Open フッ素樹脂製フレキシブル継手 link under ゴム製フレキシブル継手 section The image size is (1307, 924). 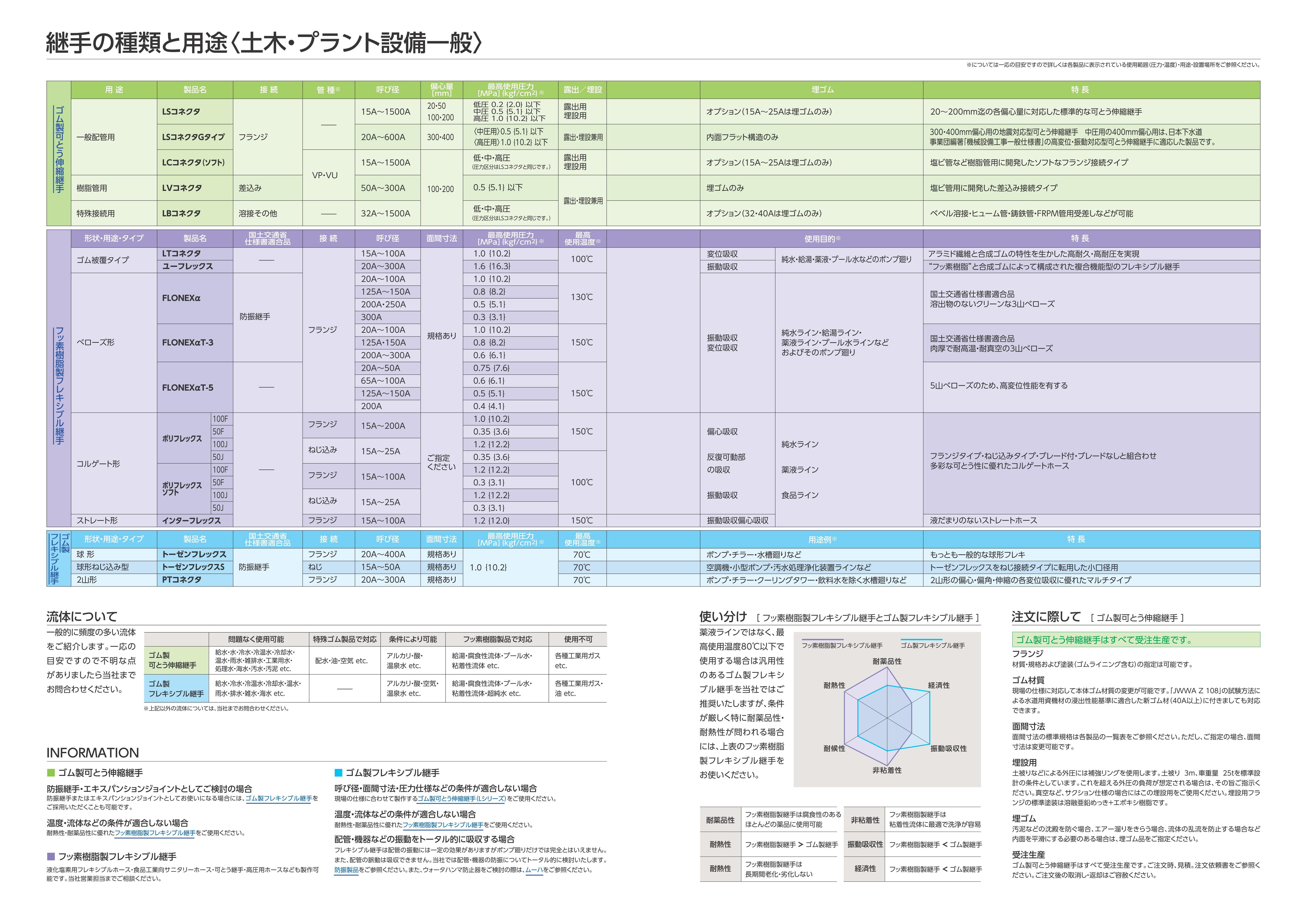[x=443, y=825]
